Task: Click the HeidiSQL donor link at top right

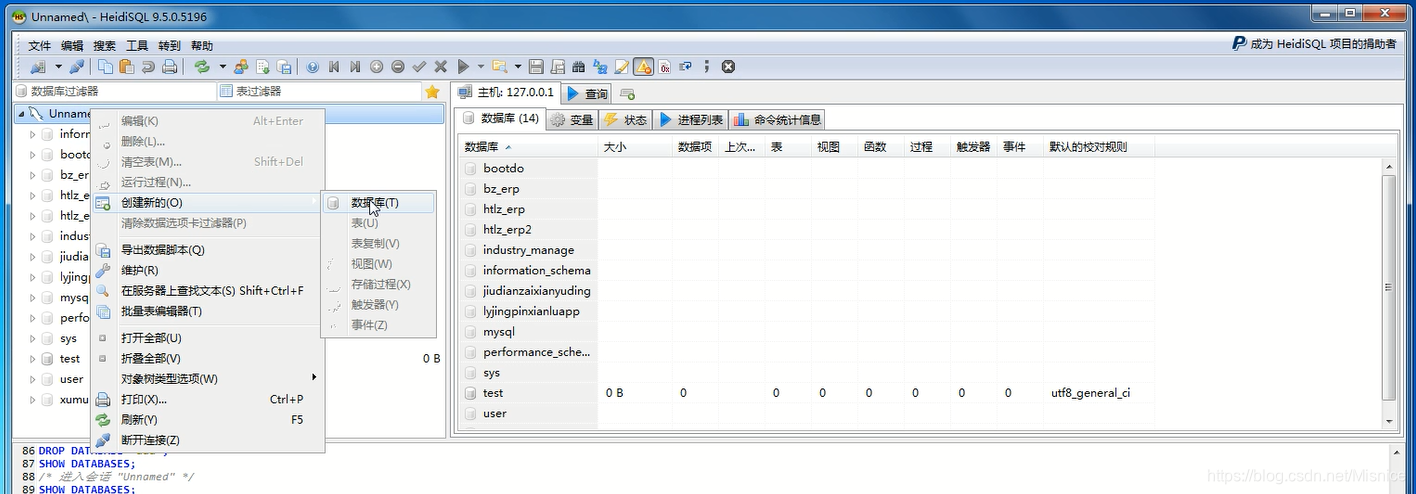Action: click(x=1313, y=44)
